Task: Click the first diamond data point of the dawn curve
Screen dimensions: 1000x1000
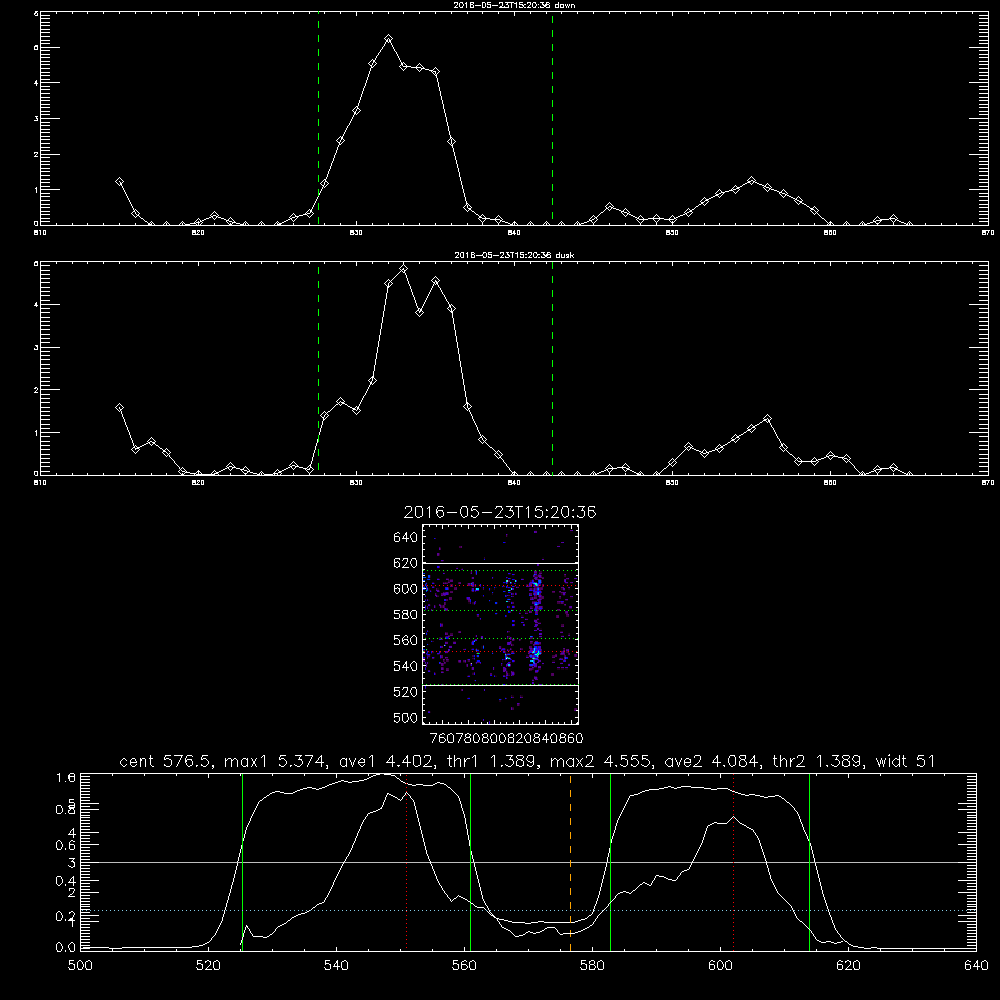Action: click(x=119, y=182)
